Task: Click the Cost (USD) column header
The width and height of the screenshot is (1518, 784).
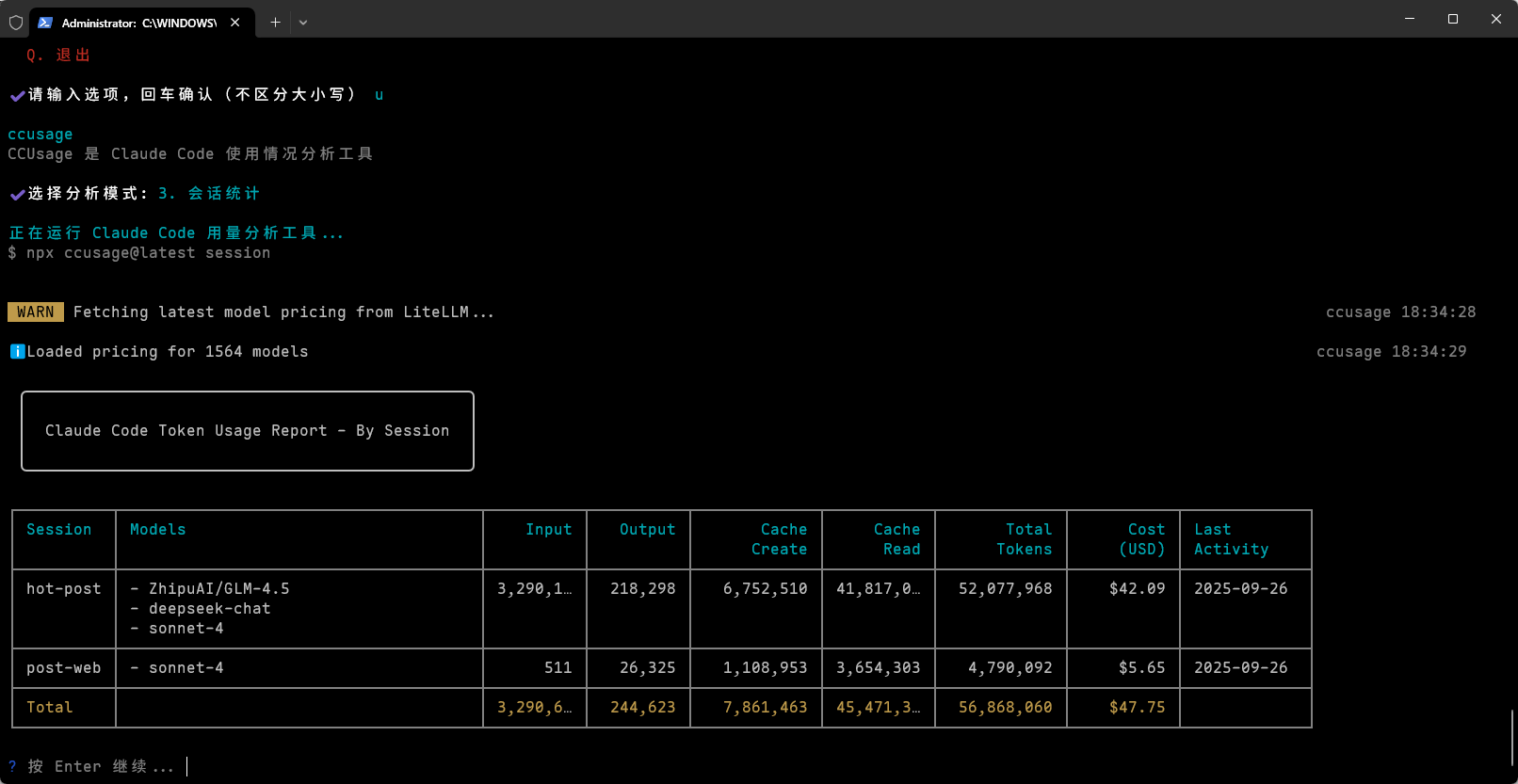Action: pyautogui.click(x=1141, y=539)
